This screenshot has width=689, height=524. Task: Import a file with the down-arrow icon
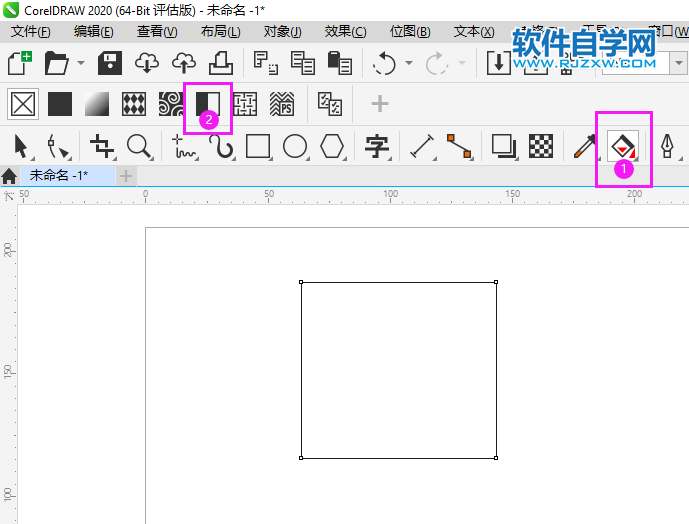pos(498,63)
